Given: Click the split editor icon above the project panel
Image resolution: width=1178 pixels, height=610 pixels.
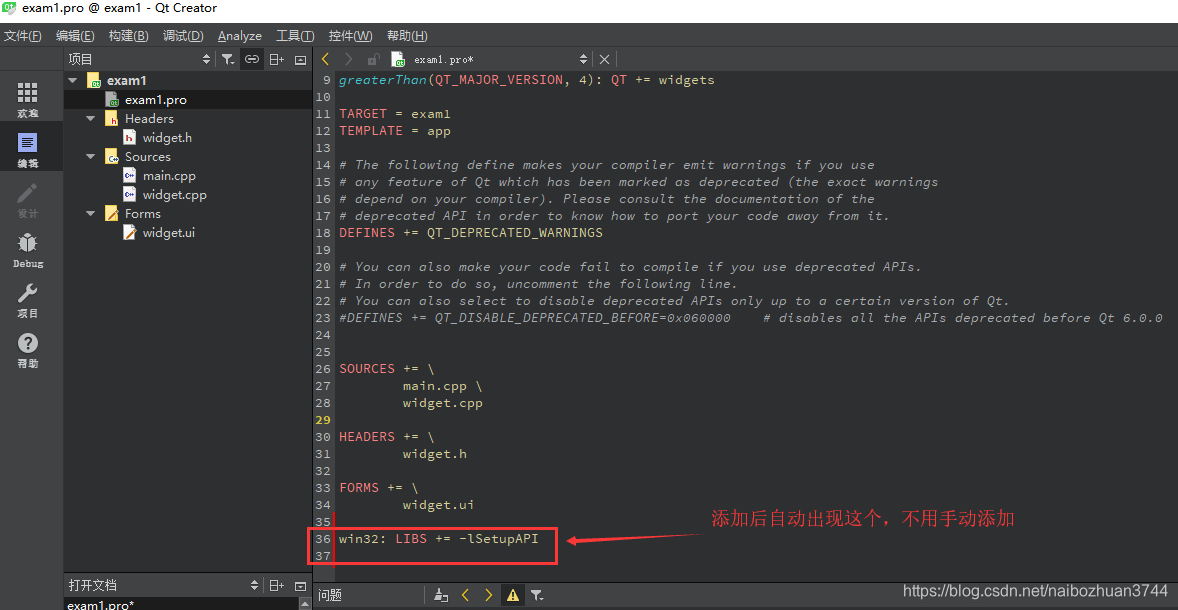Looking at the screenshot, I should (276, 59).
